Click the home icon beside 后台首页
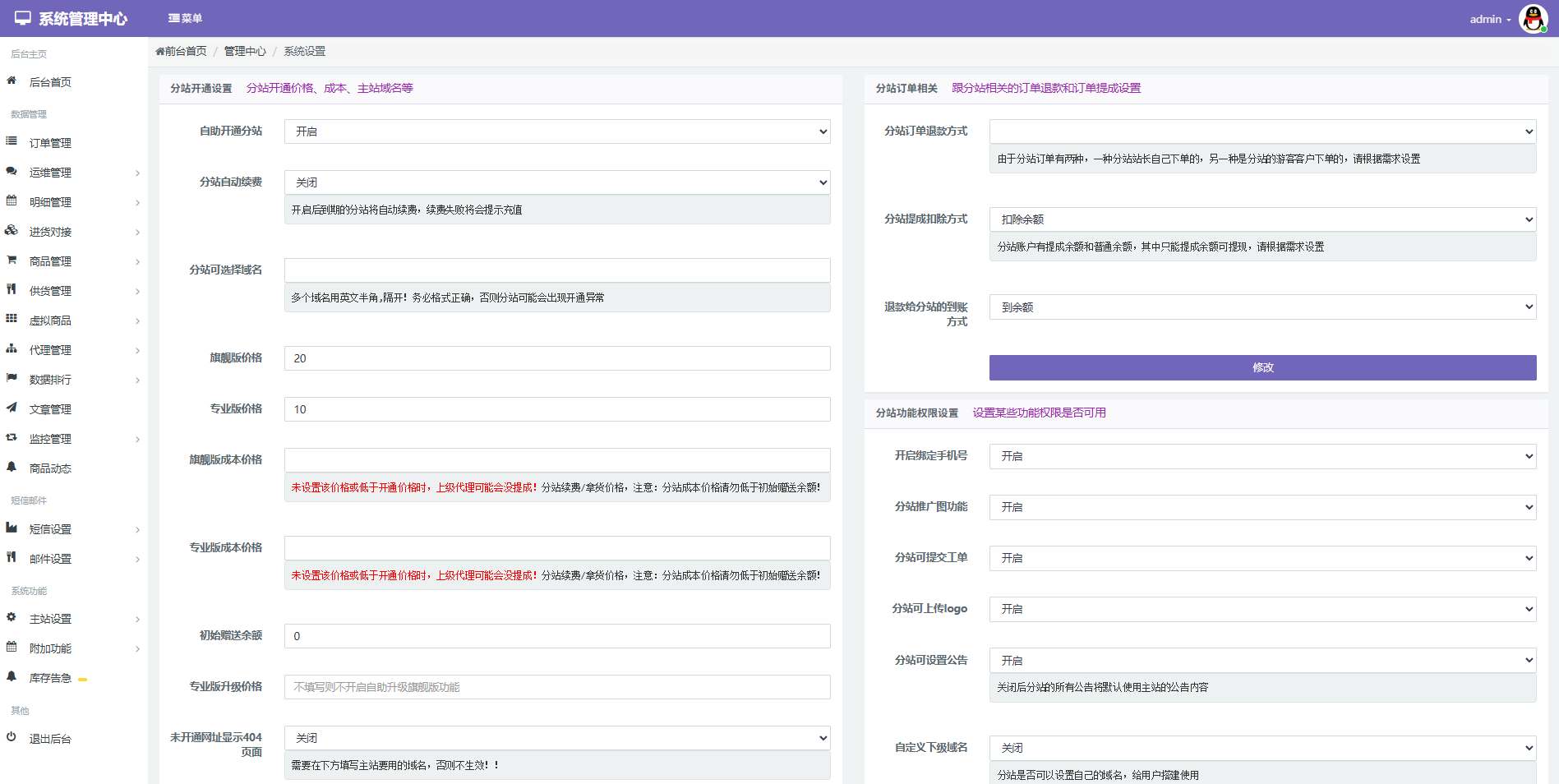The image size is (1559, 784). click(x=12, y=81)
